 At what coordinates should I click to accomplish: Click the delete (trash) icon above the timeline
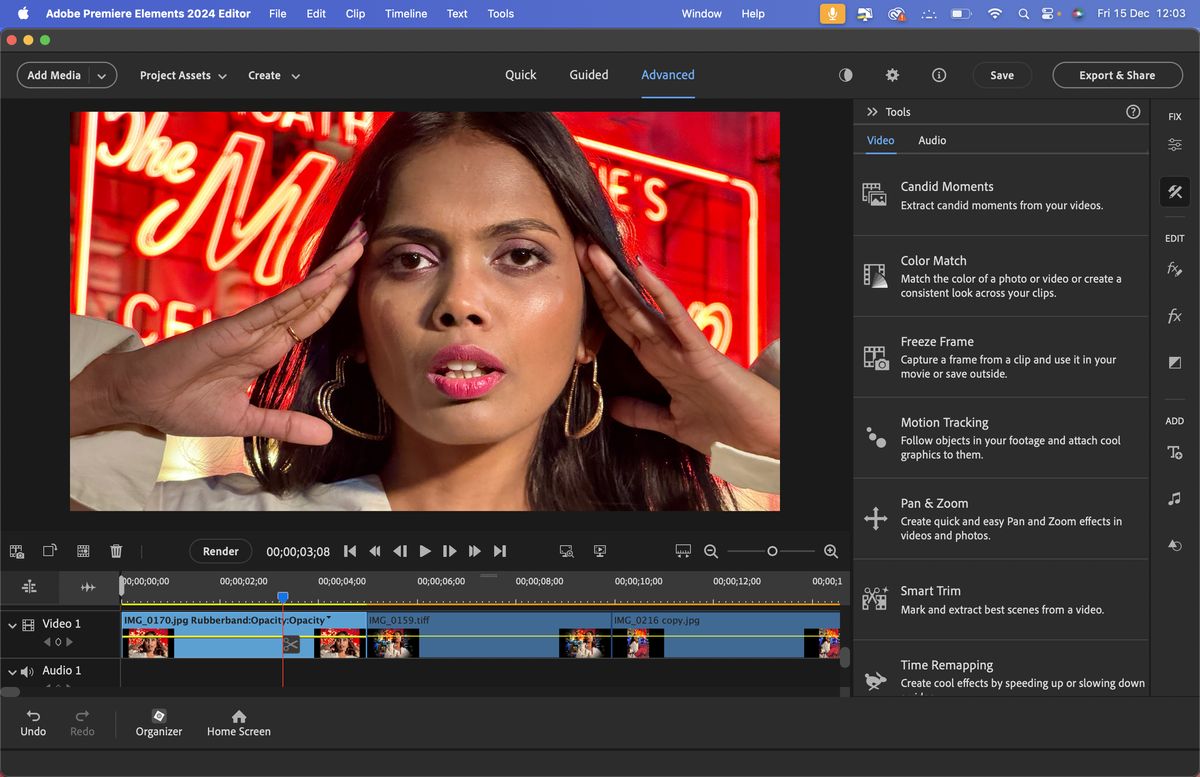(116, 550)
